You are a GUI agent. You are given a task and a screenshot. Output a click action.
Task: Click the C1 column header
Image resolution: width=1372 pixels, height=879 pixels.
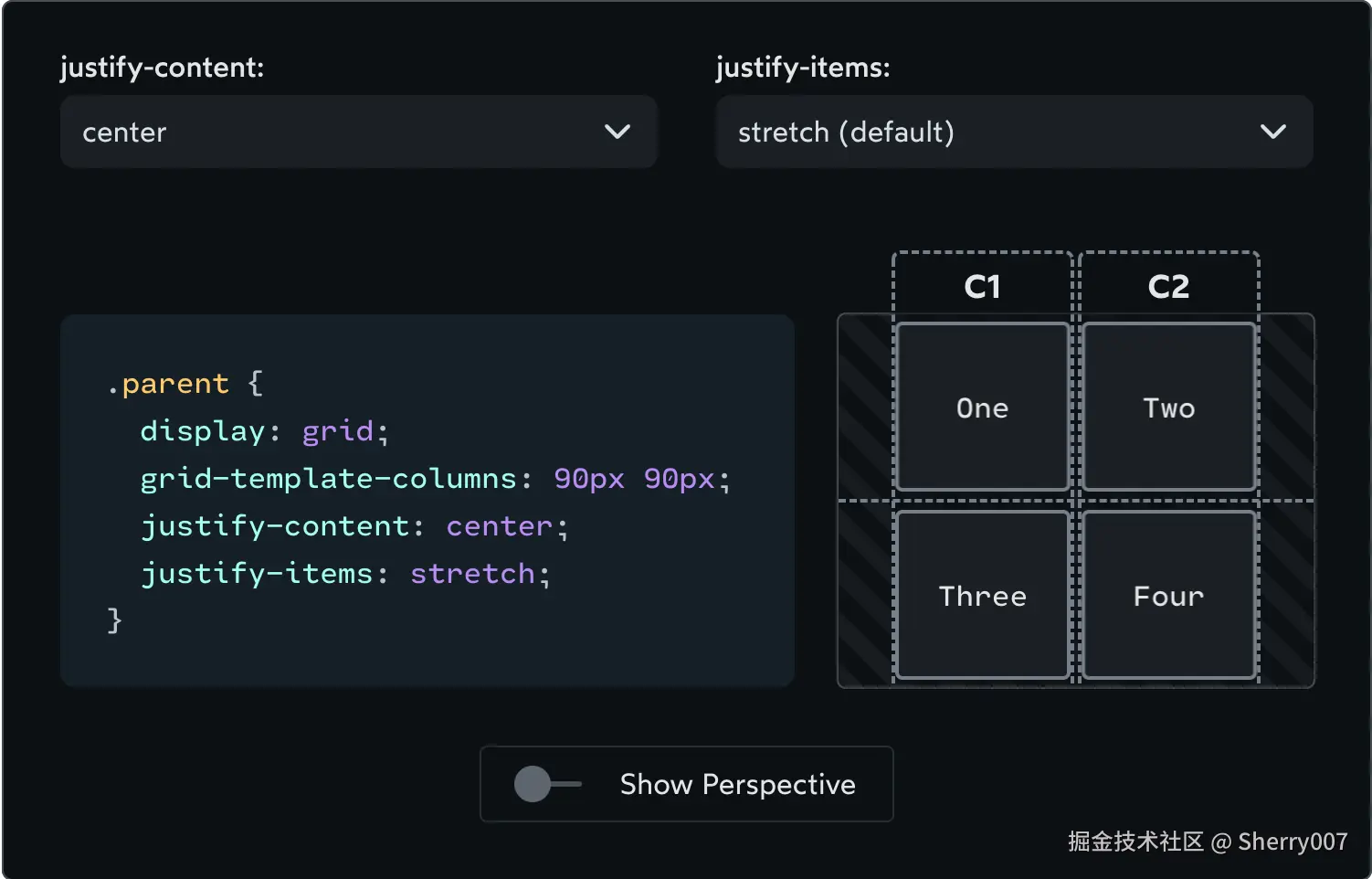(x=982, y=287)
